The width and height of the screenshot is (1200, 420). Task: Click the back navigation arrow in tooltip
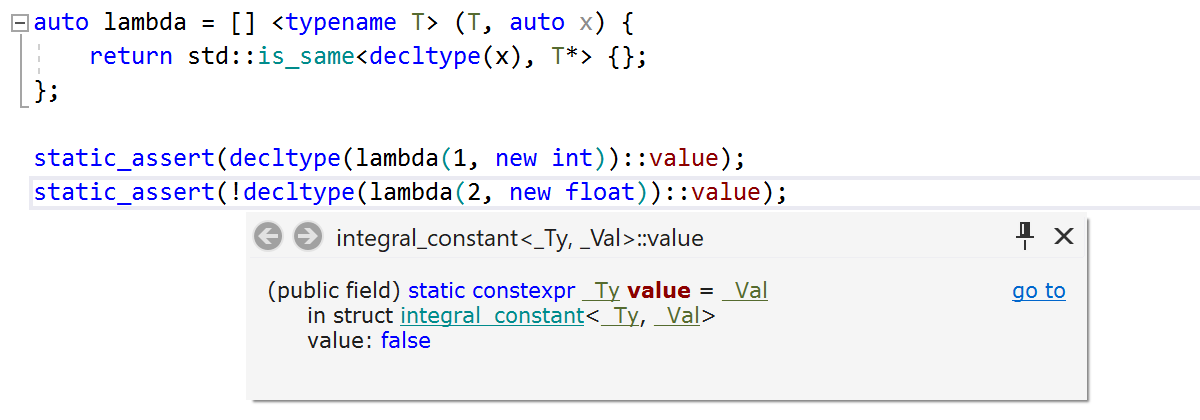pos(268,237)
